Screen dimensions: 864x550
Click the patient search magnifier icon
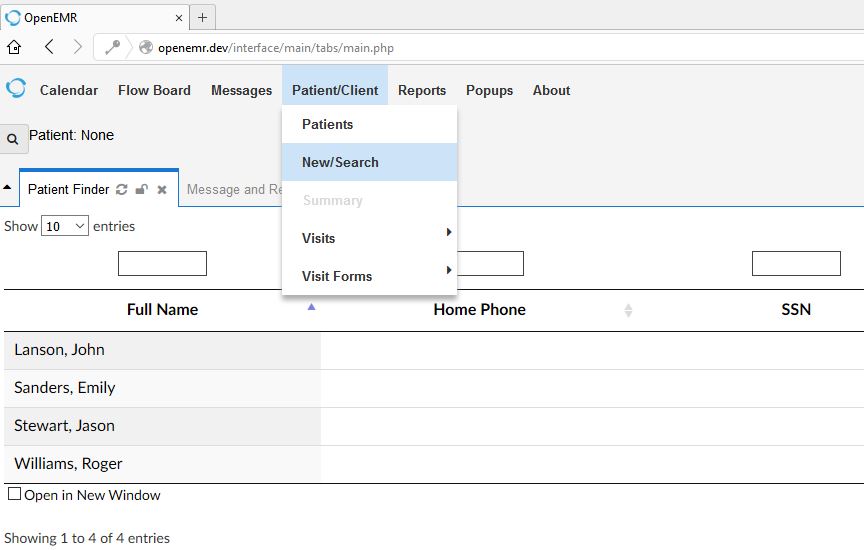[x=13, y=140]
